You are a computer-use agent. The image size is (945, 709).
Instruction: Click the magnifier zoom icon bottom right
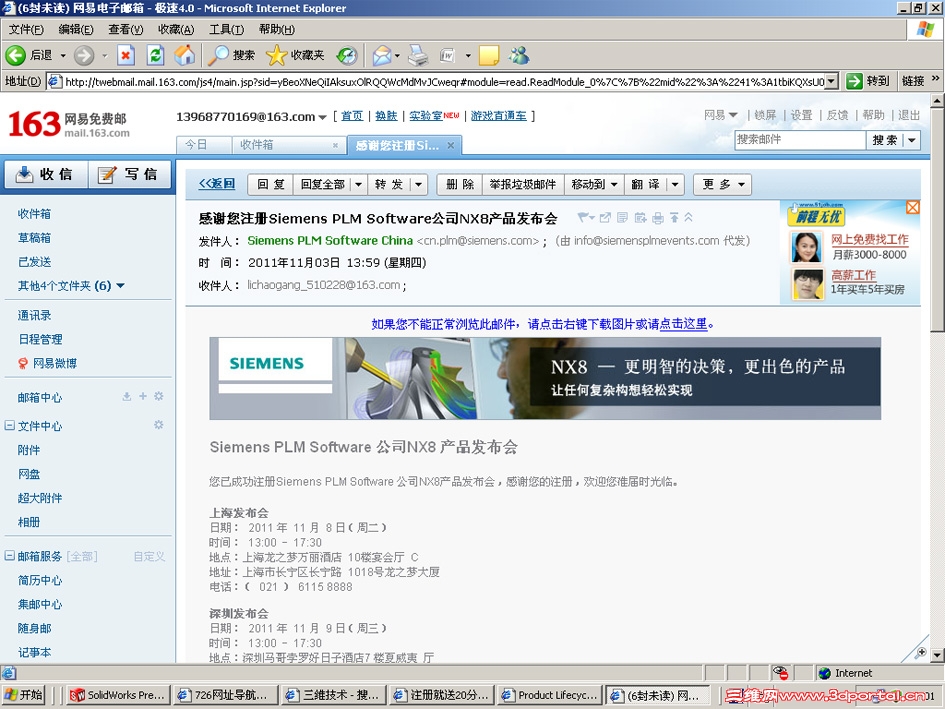point(920,652)
